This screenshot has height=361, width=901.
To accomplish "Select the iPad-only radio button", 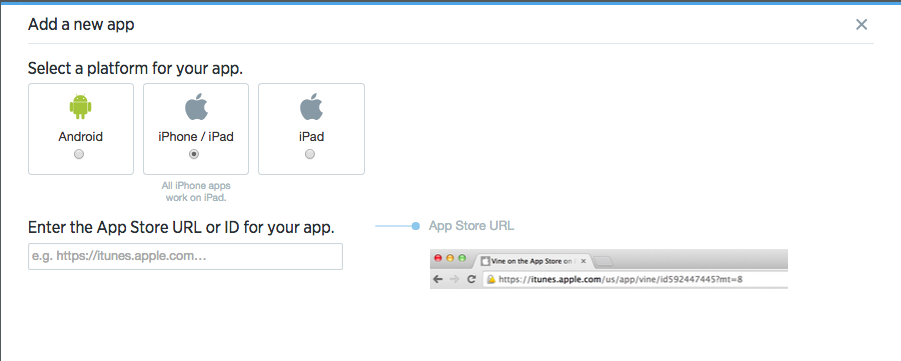I will [x=310, y=154].
